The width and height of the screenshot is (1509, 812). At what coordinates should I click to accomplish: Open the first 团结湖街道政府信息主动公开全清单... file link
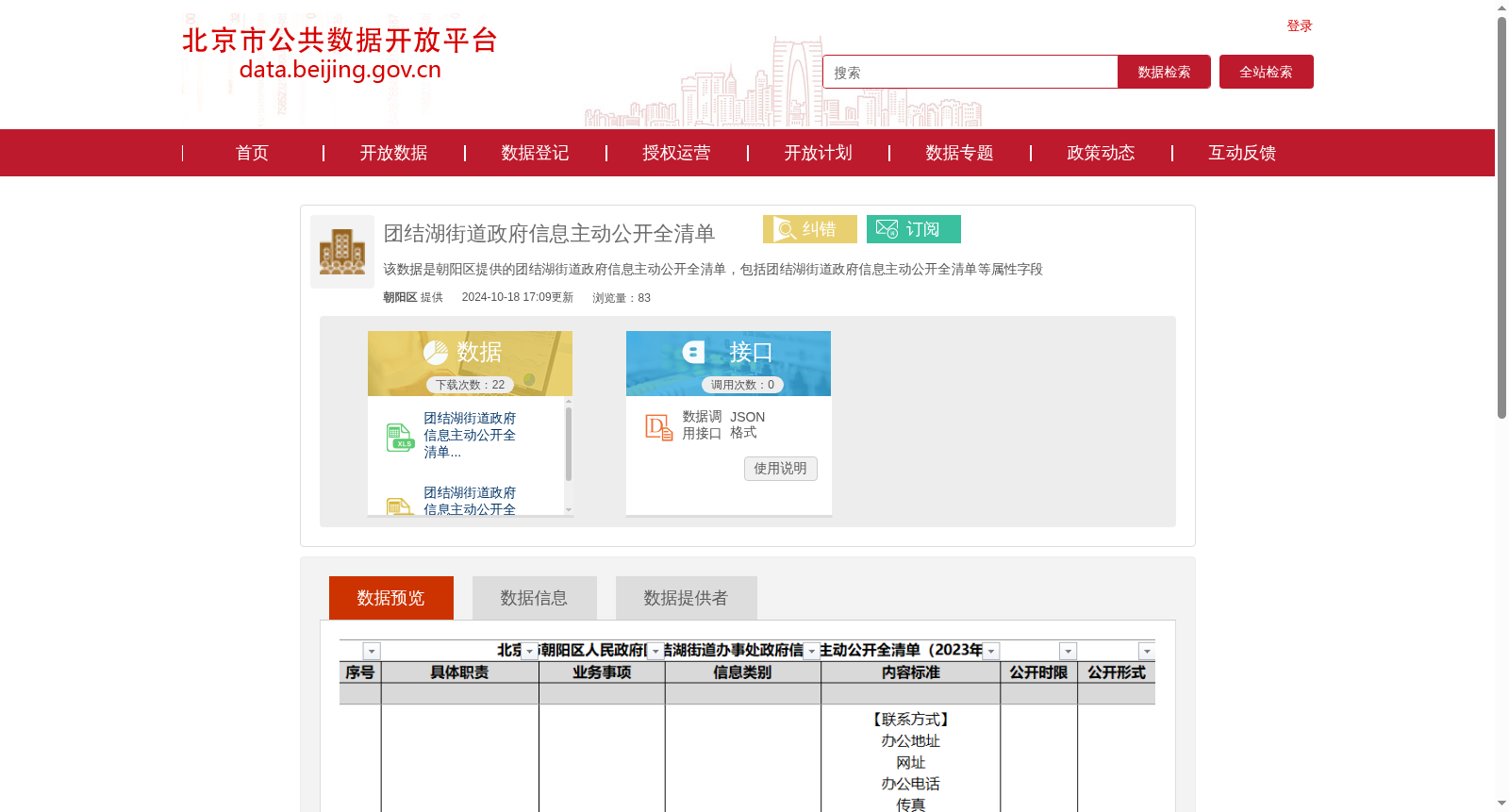click(x=470, y=435)
